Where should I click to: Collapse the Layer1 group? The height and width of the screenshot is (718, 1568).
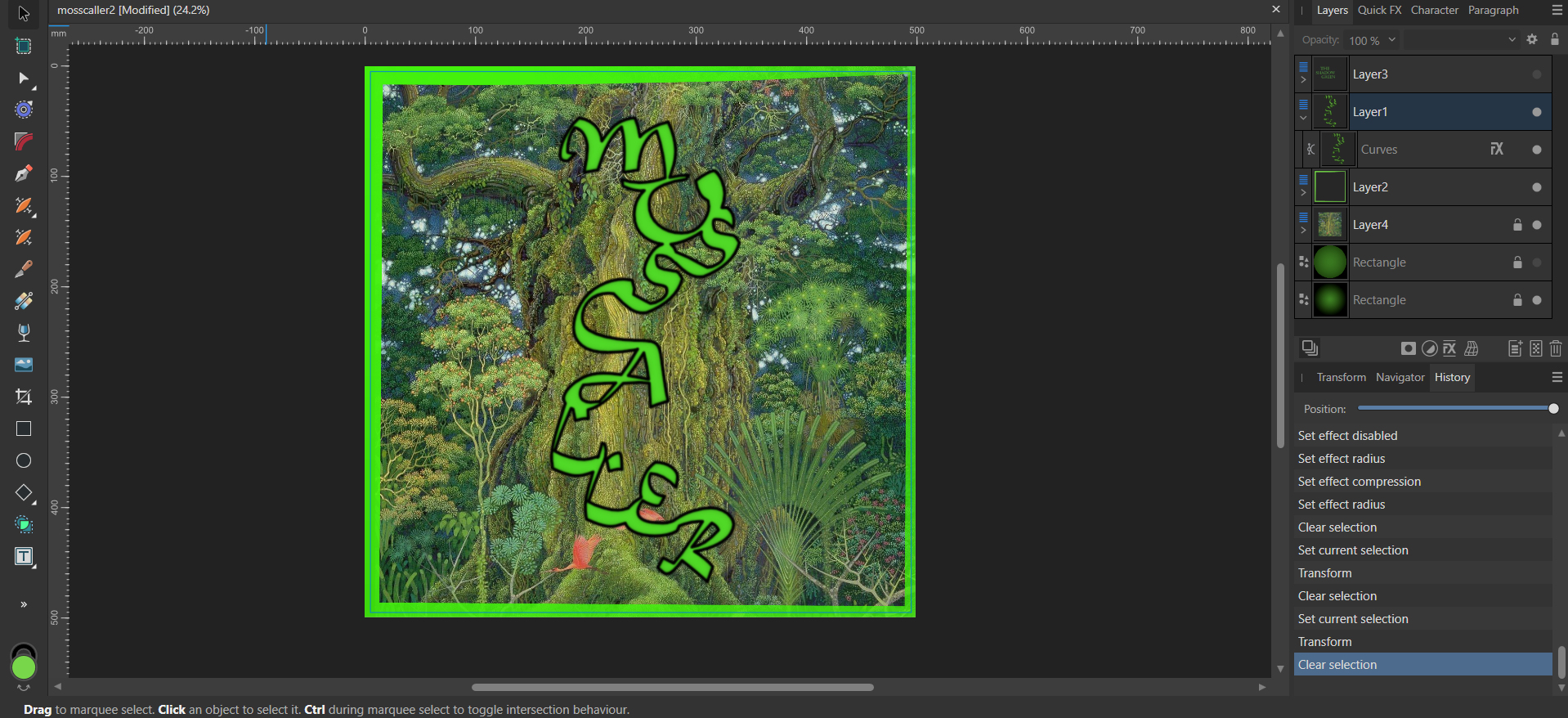coord(1303,118)
